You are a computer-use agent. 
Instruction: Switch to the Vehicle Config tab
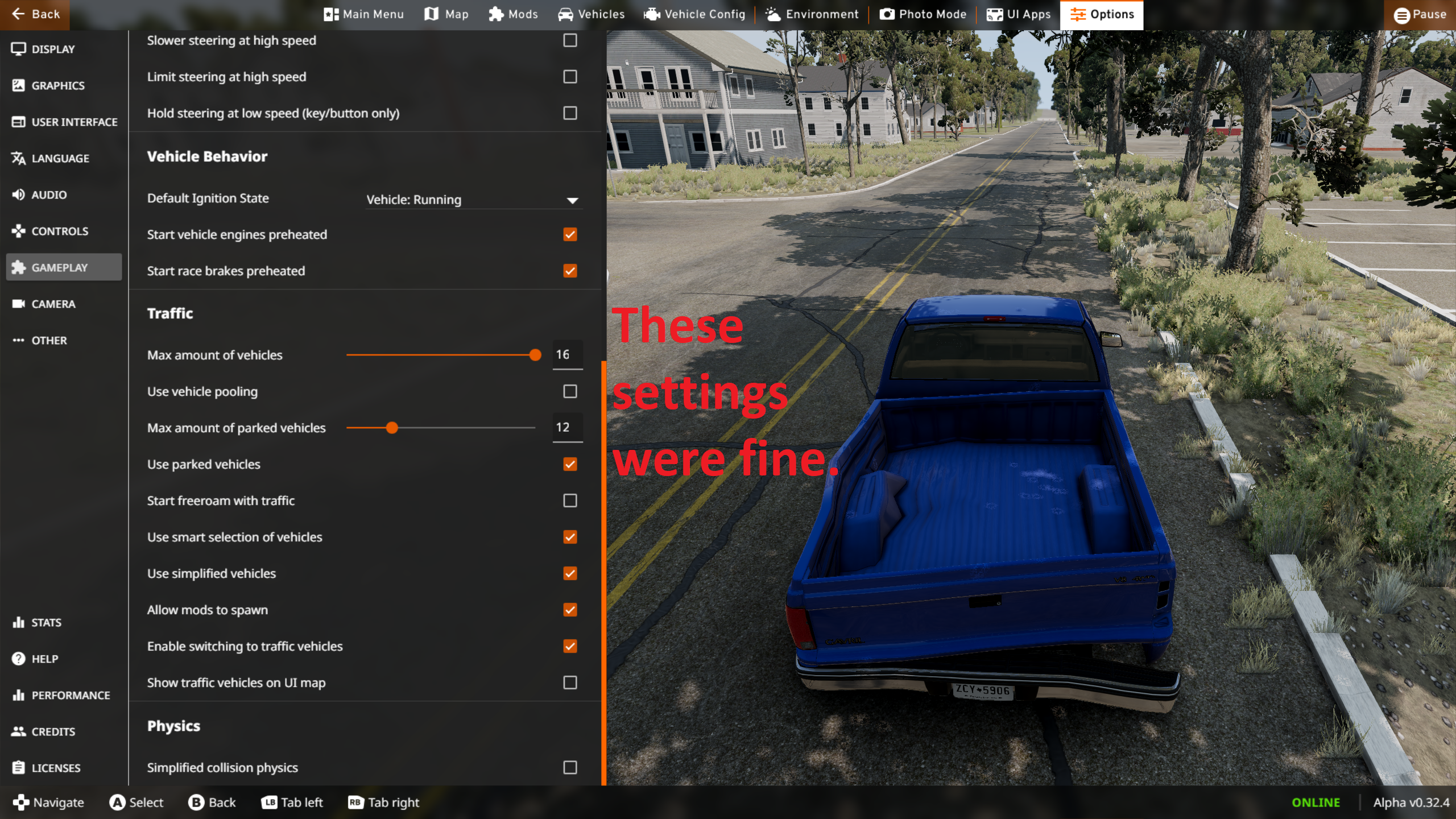[694, 14]
